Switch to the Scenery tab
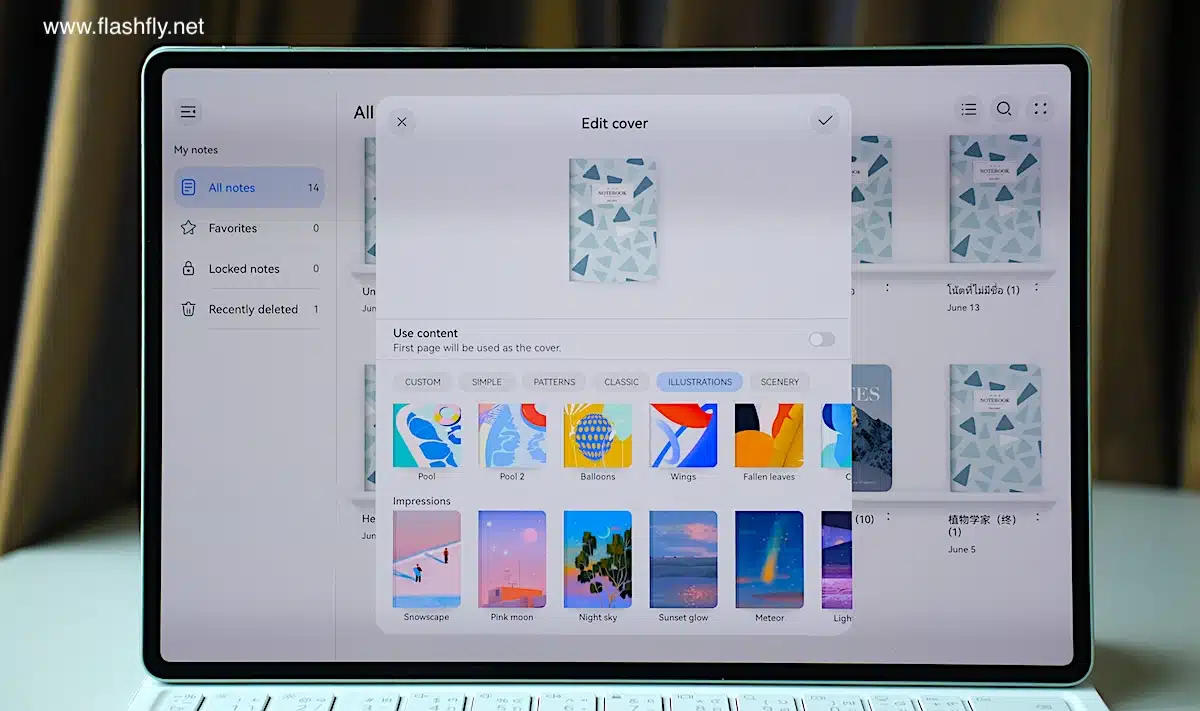Viewport: 1200px width, 711px height. coord(779,382)
